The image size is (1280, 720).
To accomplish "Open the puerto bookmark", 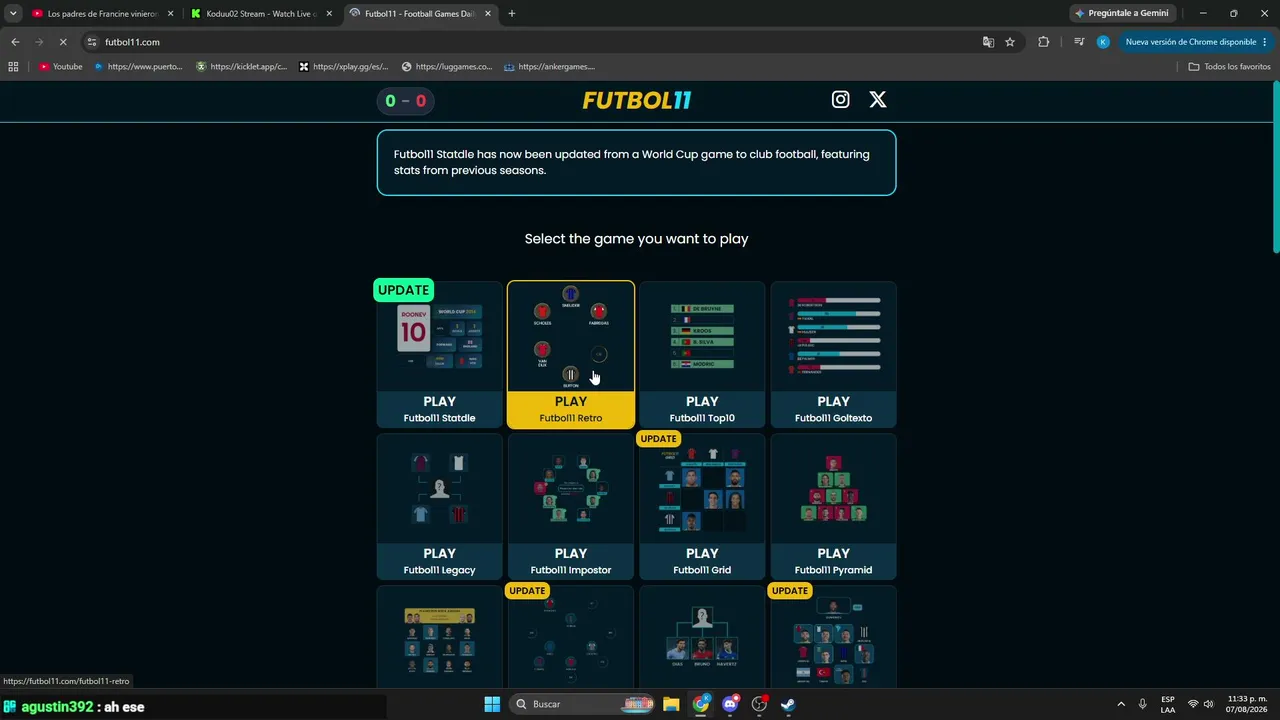I will click(138, 67).
